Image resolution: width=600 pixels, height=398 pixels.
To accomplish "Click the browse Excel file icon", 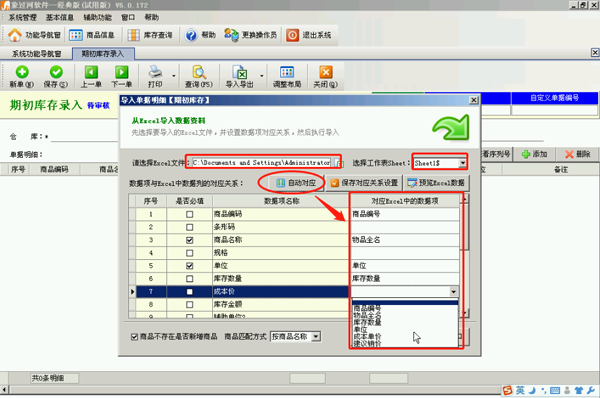I will coord(339,163).
